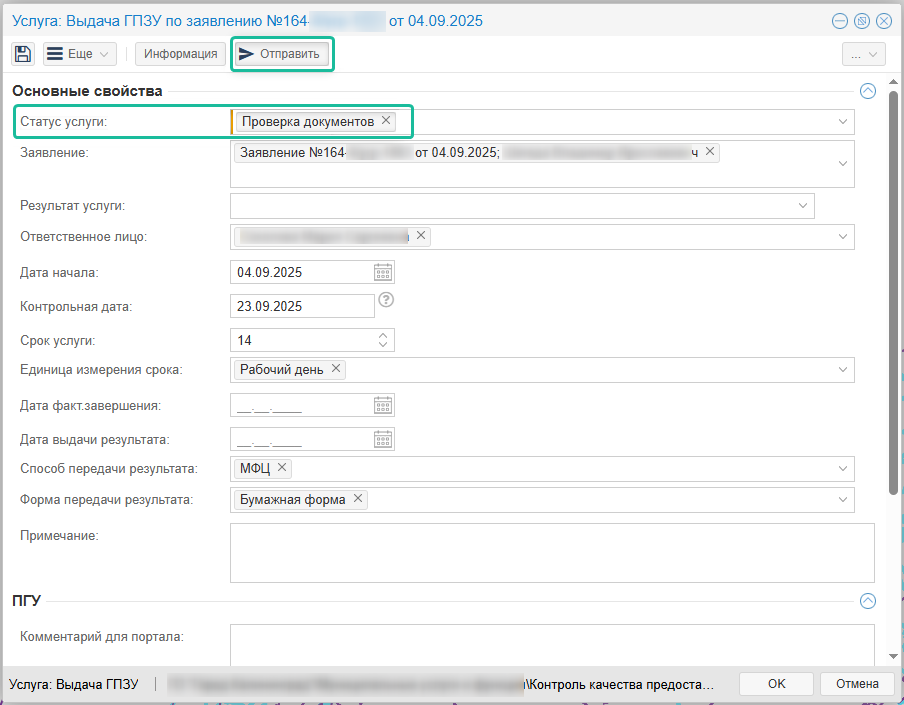This screenshot has height=705, width=904.
Task: Remove the Бумажная форма tag
Action: (358, 499)
